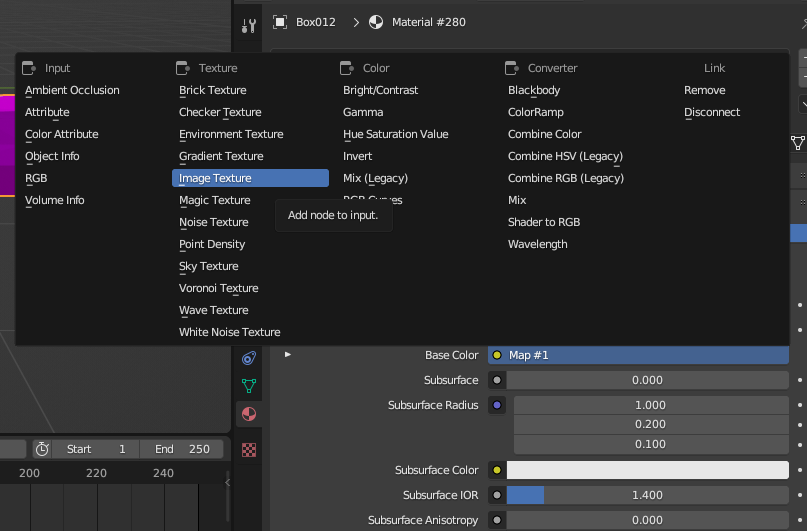The width and height of the screenshot is (807, 531).
Task: Click the Input category header icon
Action: point(29,68)
